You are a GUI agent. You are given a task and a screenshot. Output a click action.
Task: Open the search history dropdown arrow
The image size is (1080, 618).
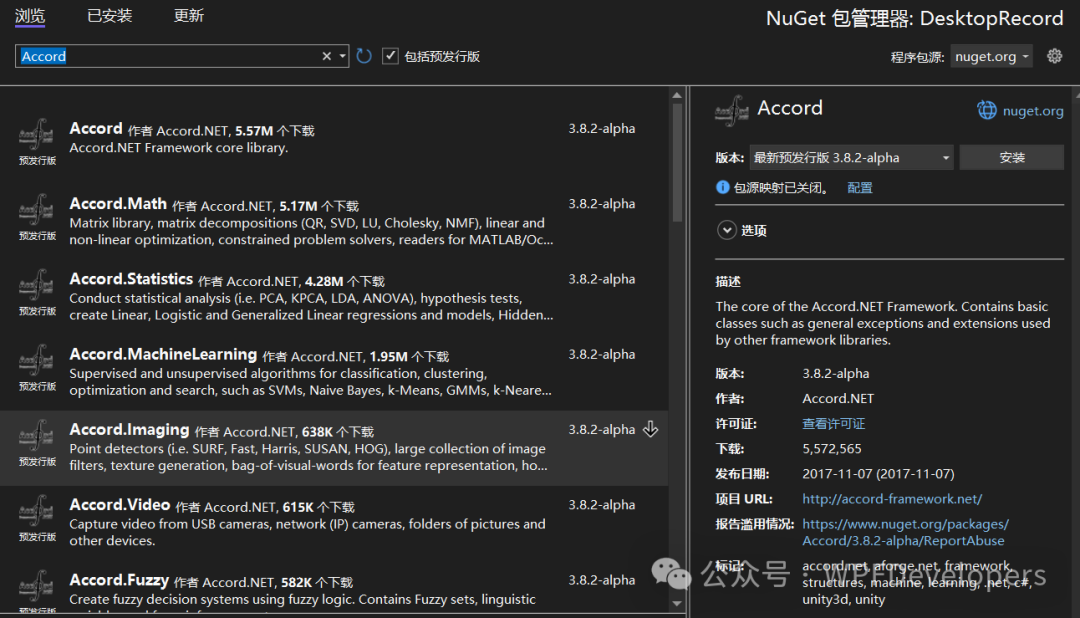click(x=342, y=56)
